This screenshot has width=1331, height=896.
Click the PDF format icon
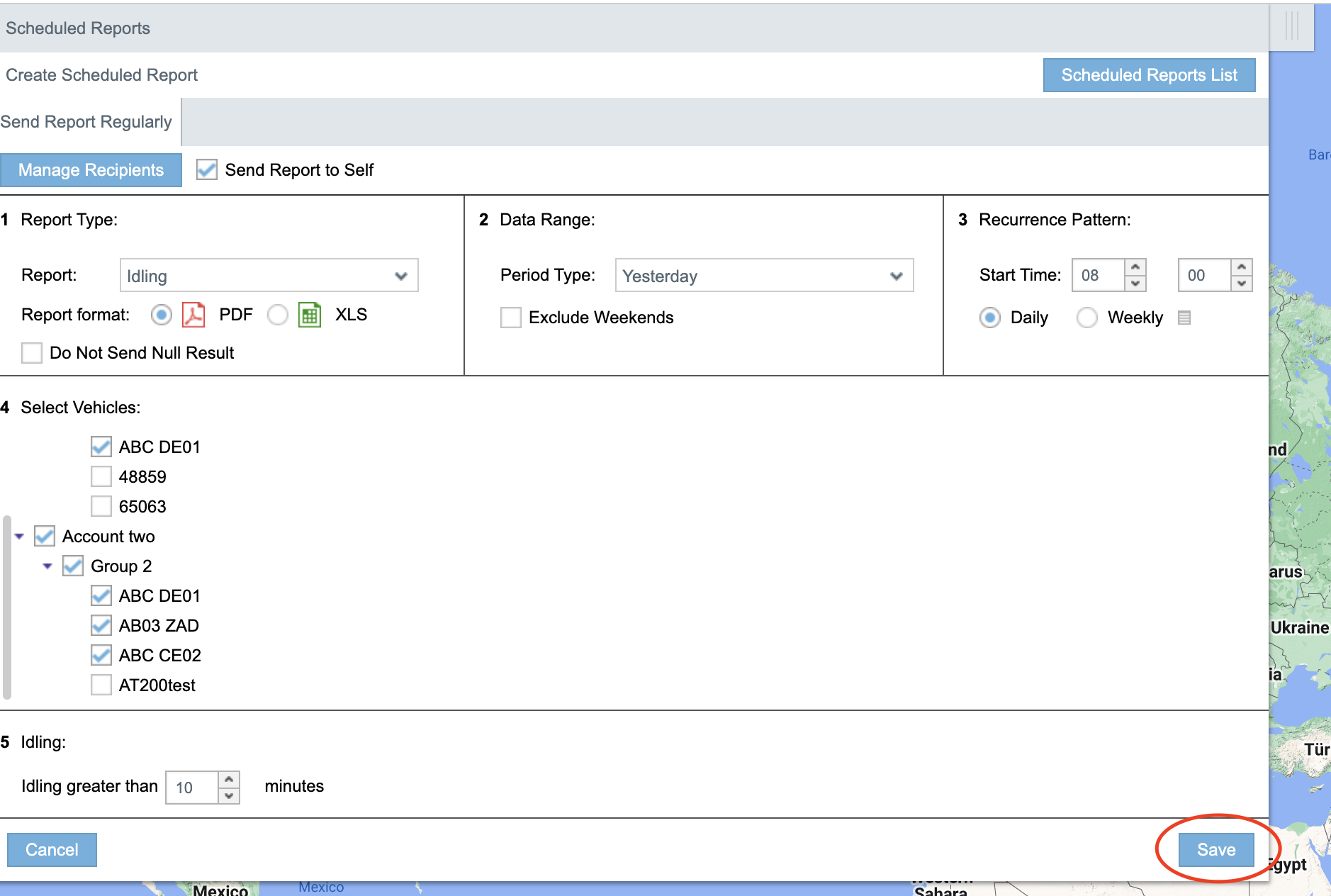tap(193, 315)
